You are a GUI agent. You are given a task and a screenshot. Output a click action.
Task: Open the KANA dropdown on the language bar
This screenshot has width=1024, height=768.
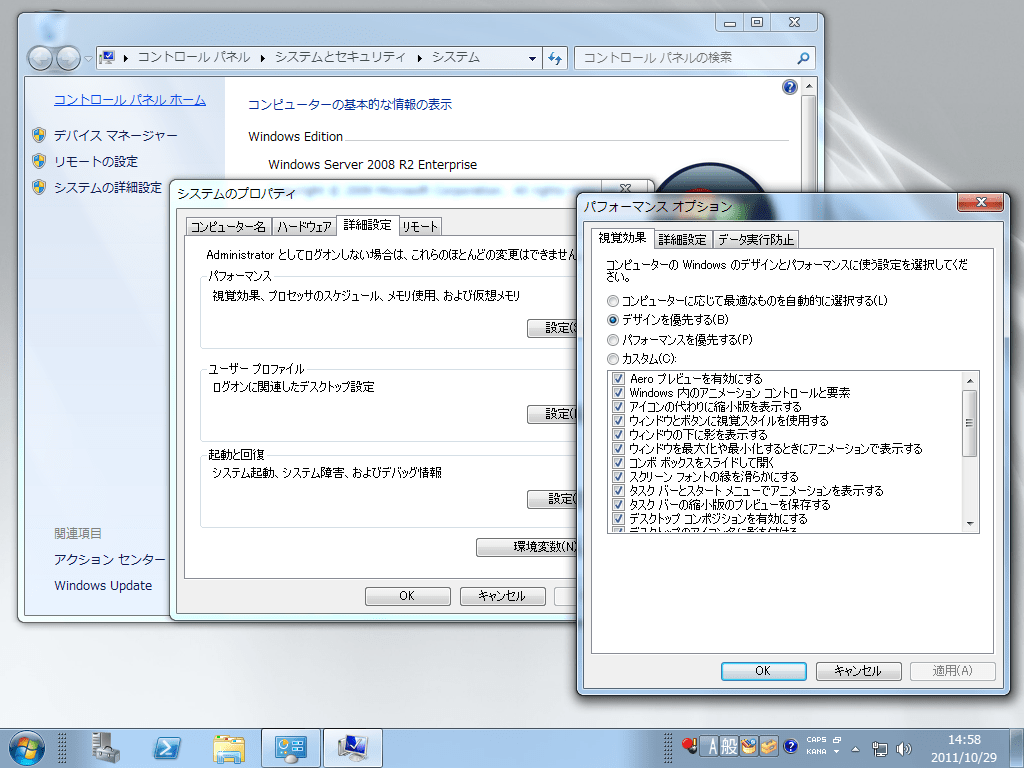pyautogui.click(x=835, y=752)
